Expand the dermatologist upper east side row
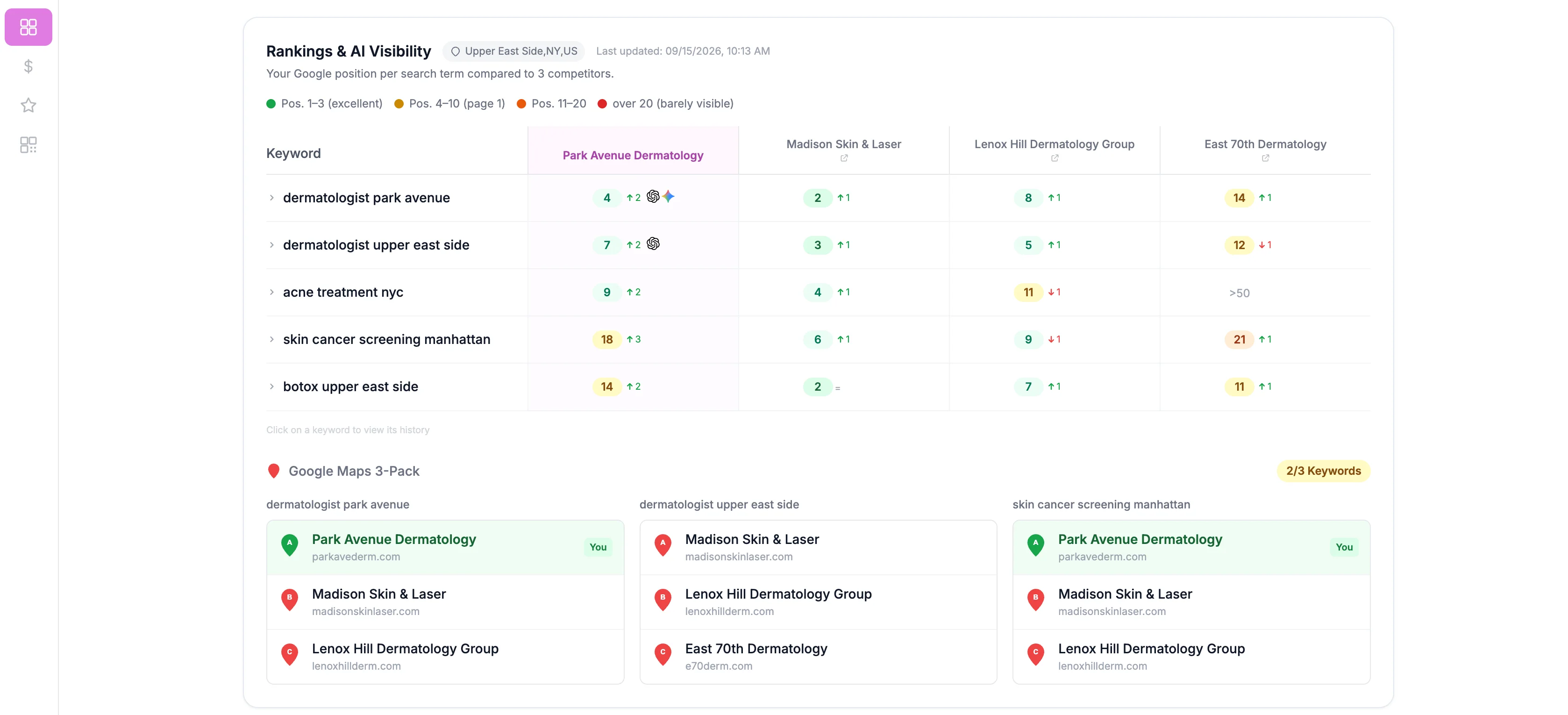 click(x=271, y=245)
